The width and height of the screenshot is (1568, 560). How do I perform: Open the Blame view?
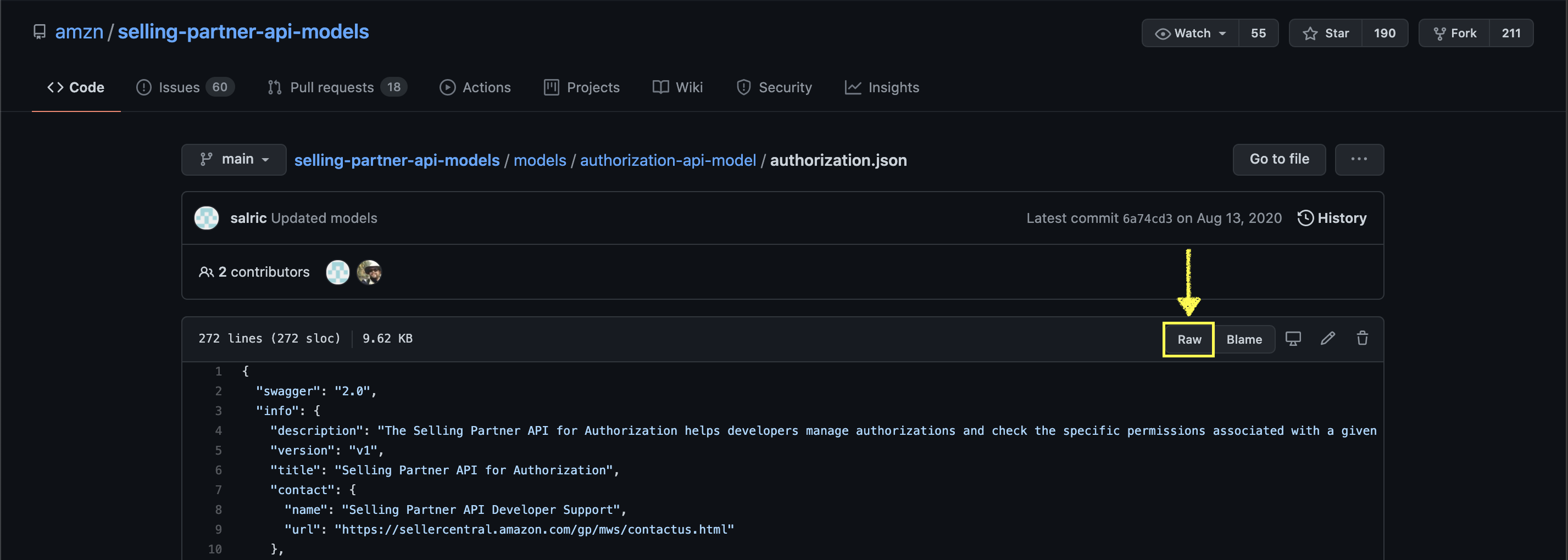(x=1244, y=339)
